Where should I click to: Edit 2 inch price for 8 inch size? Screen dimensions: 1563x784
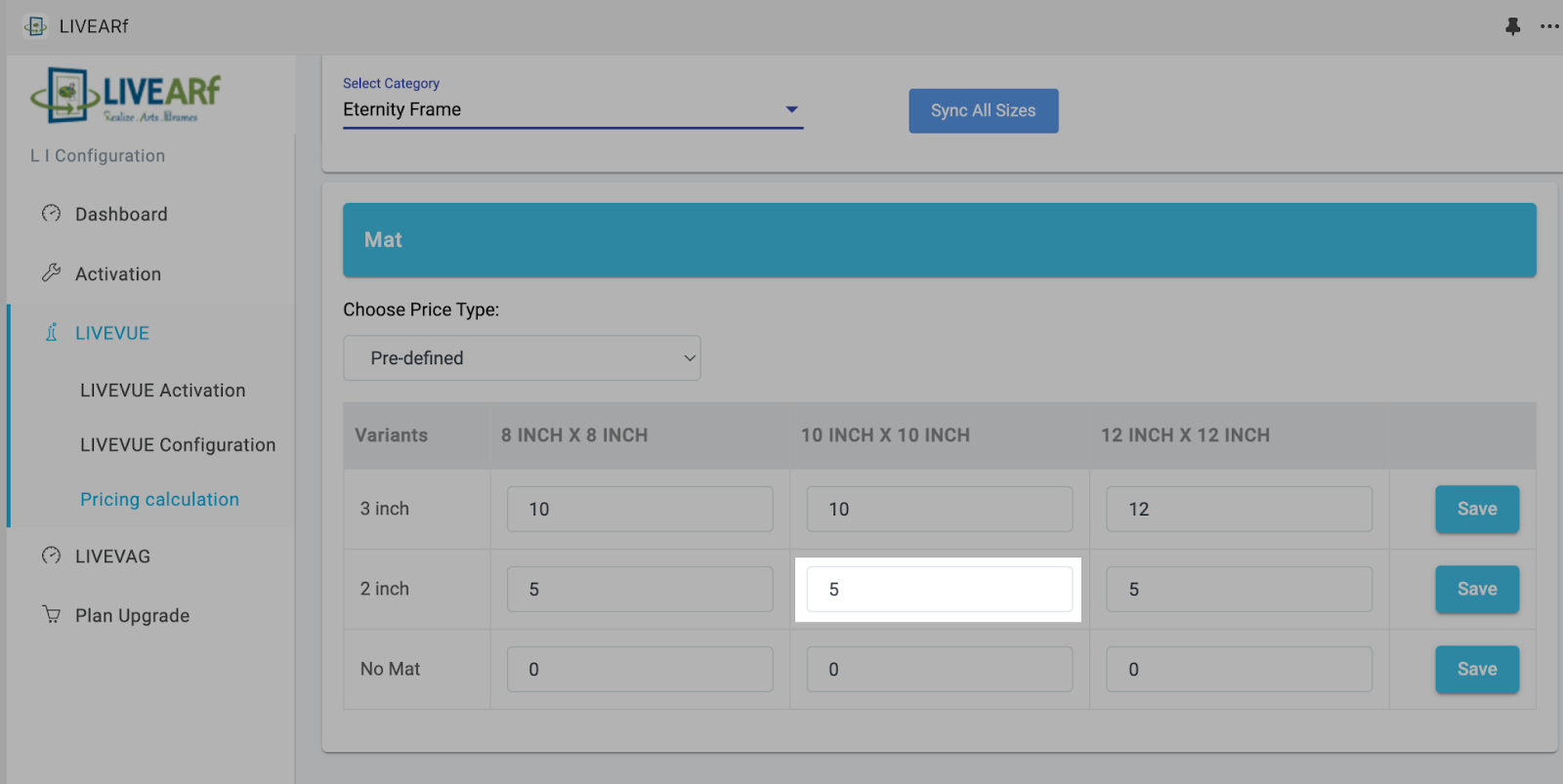[640, 589]
